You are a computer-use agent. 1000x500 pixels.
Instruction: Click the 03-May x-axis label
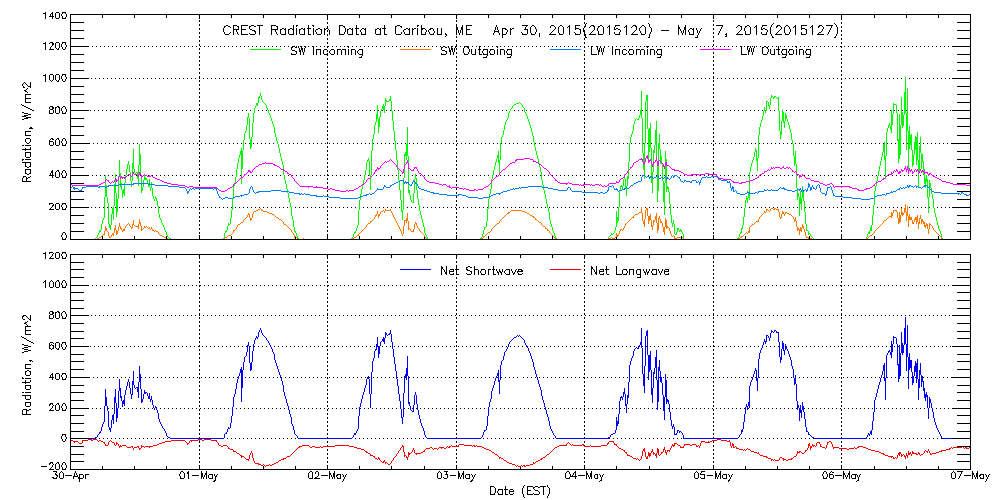(x=457, y=477)
